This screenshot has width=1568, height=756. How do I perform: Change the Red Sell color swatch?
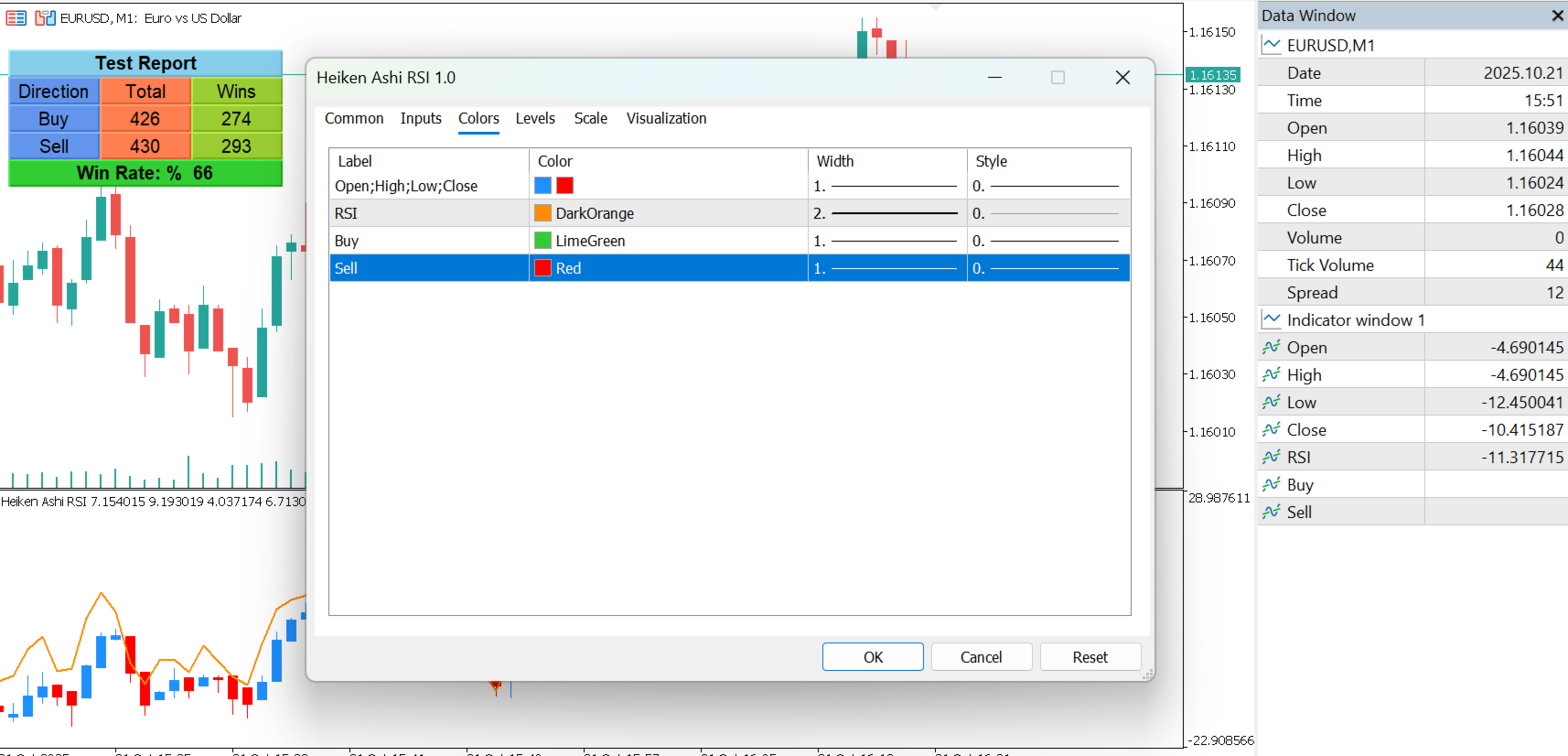(543, 268)
